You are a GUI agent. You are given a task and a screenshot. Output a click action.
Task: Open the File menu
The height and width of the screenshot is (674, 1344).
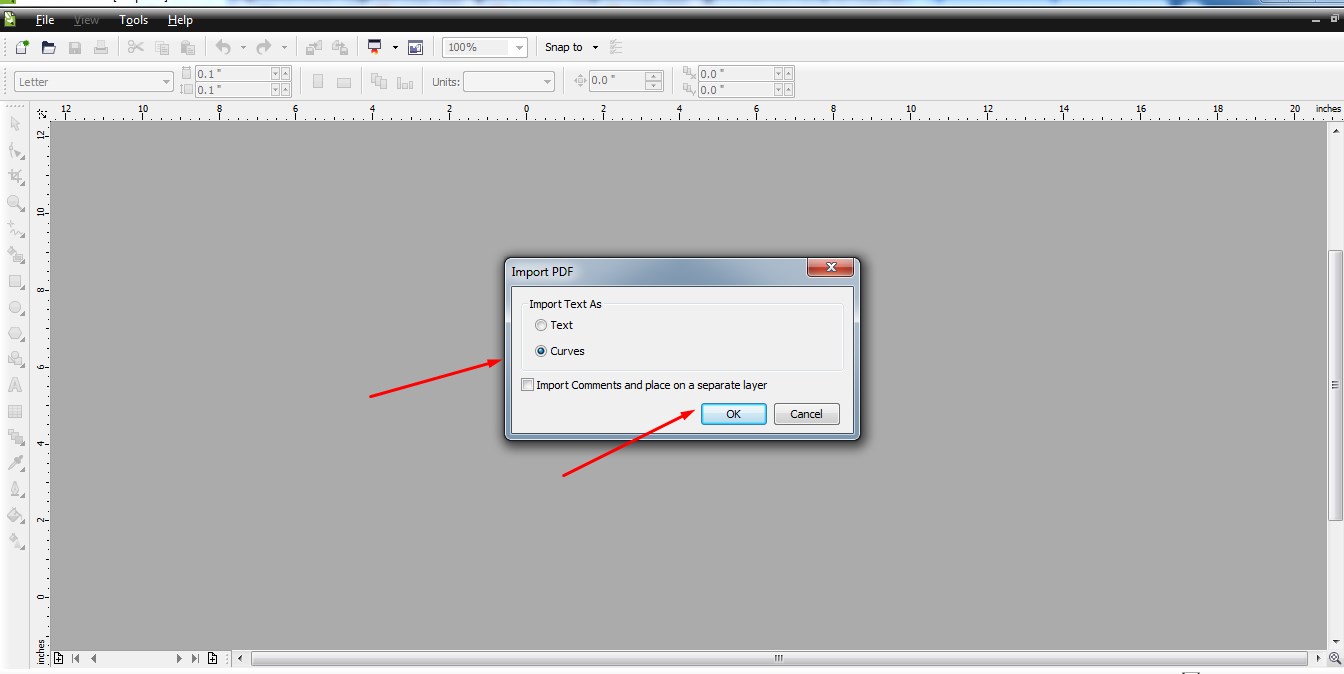click(x=45, y=20)
